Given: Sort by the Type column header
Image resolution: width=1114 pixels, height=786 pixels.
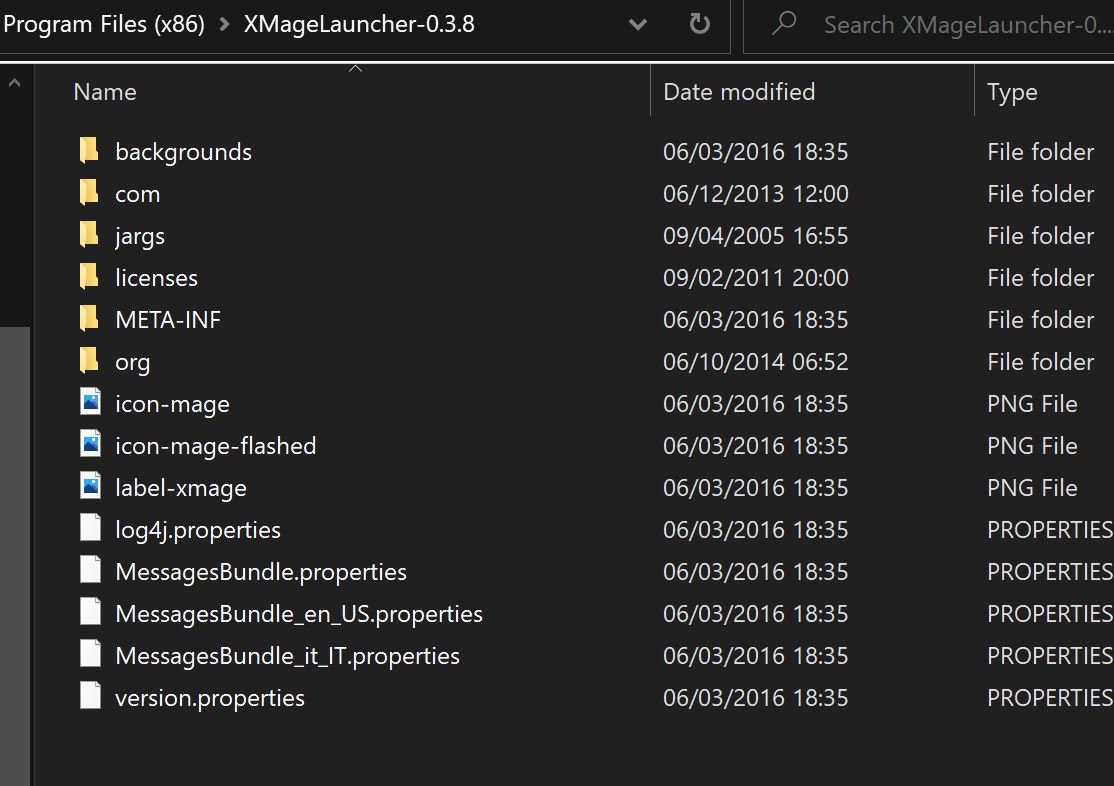Looking at the screenshot, I should pyautogui.click(x=1012, y=92).
